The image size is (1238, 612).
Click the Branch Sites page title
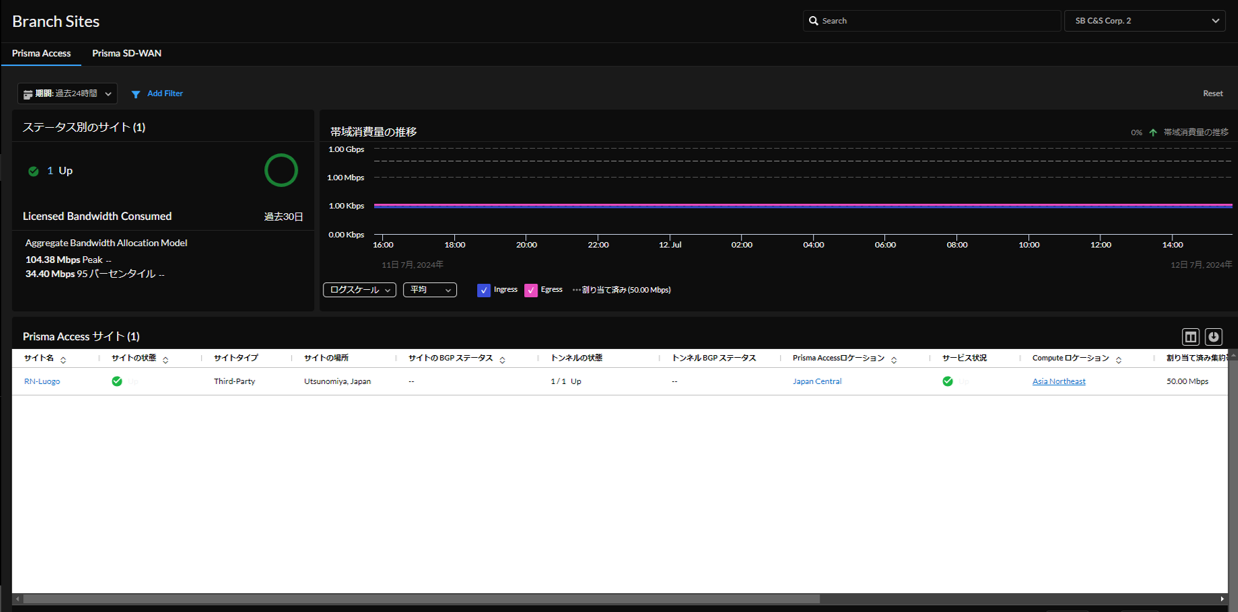tap(56, 21)
